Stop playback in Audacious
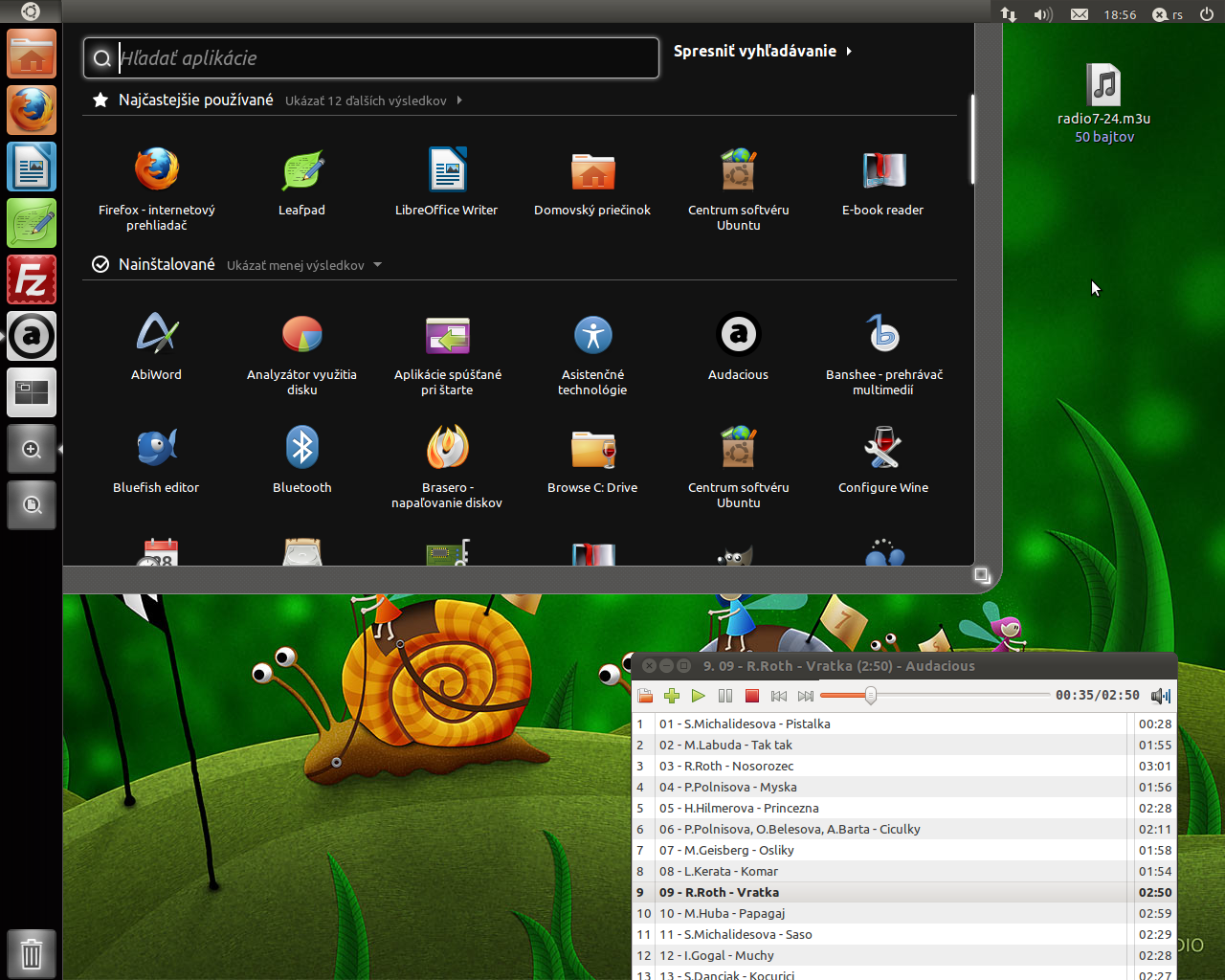Image resolution: width=1225 pixels, height=980 pixels. pos(752,696)
